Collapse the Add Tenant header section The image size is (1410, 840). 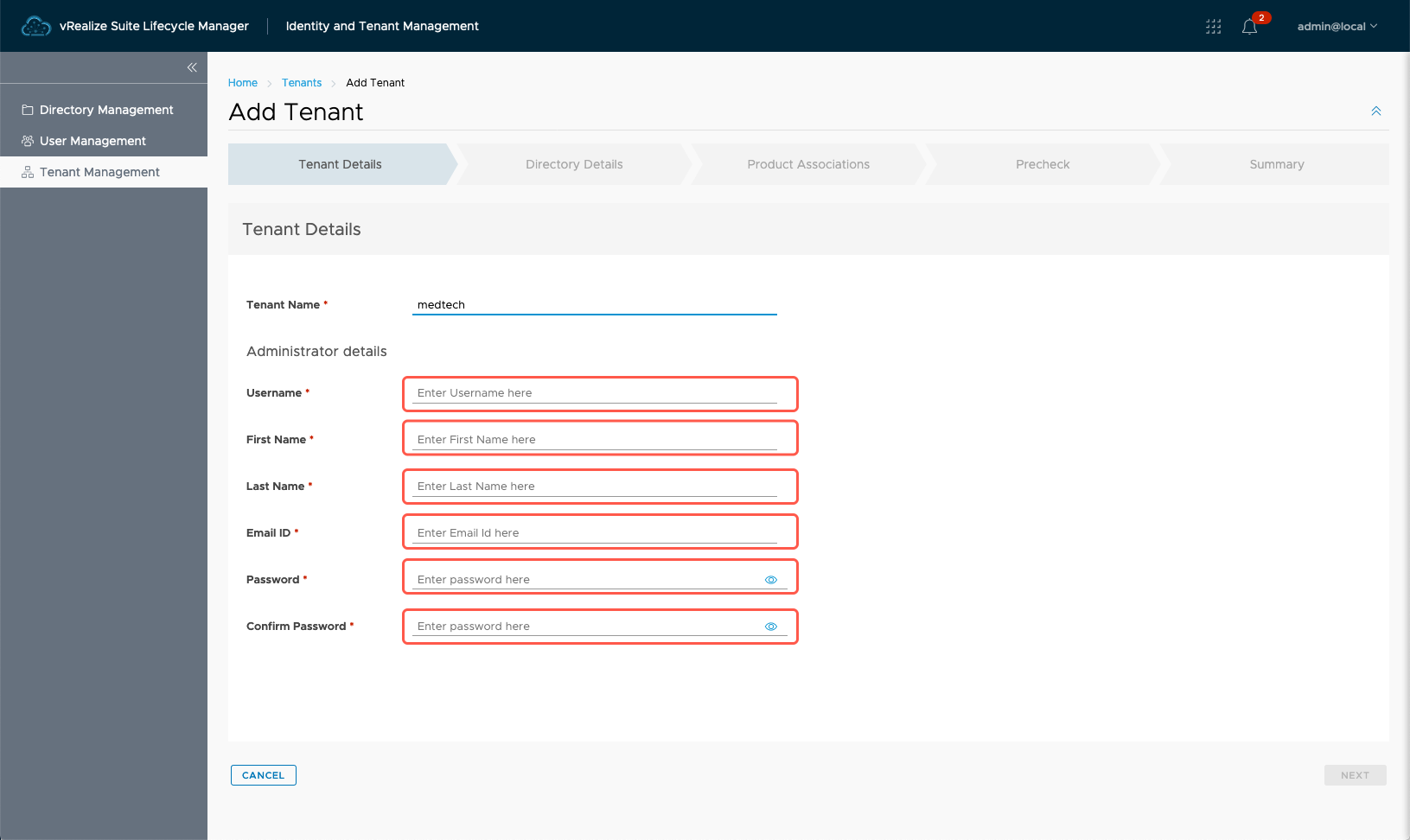[x=1375, y=111]
